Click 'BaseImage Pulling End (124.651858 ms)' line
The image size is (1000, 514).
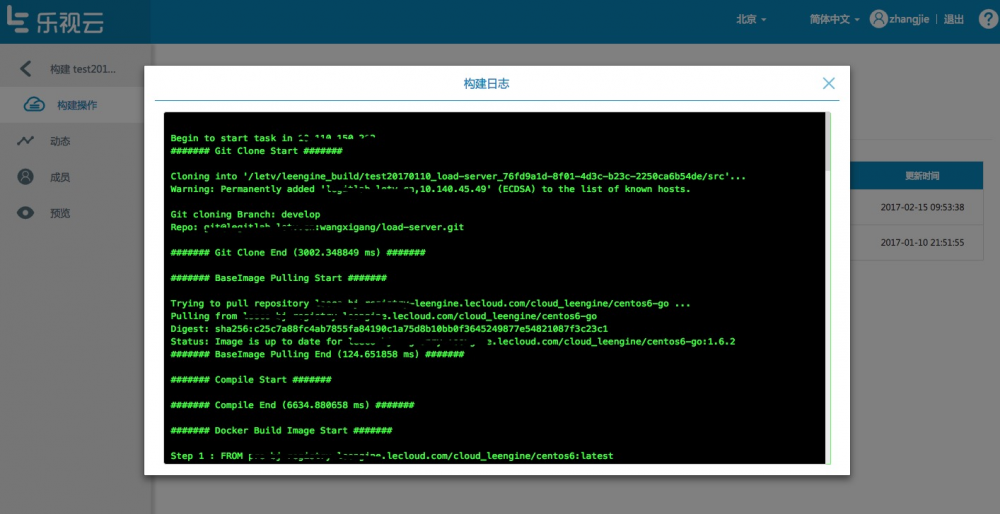pyautogui.click(x=317, y=355)
